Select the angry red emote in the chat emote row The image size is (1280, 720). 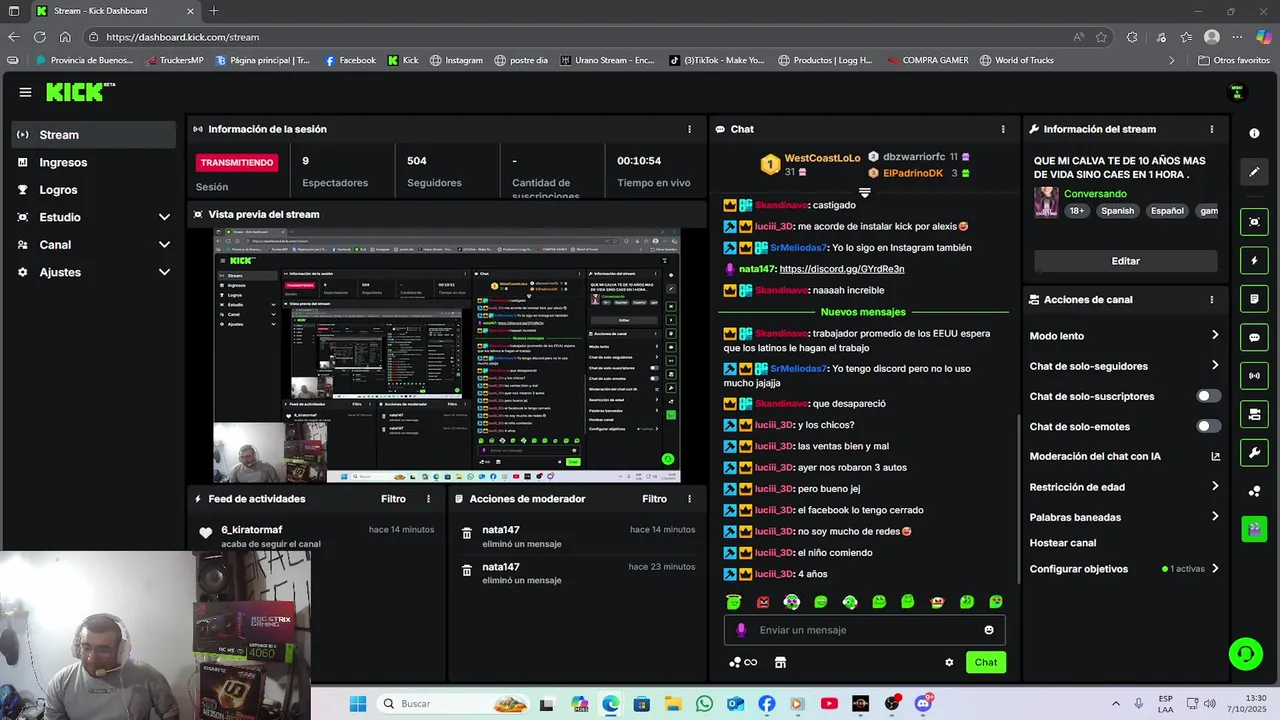tap(763, 602)
